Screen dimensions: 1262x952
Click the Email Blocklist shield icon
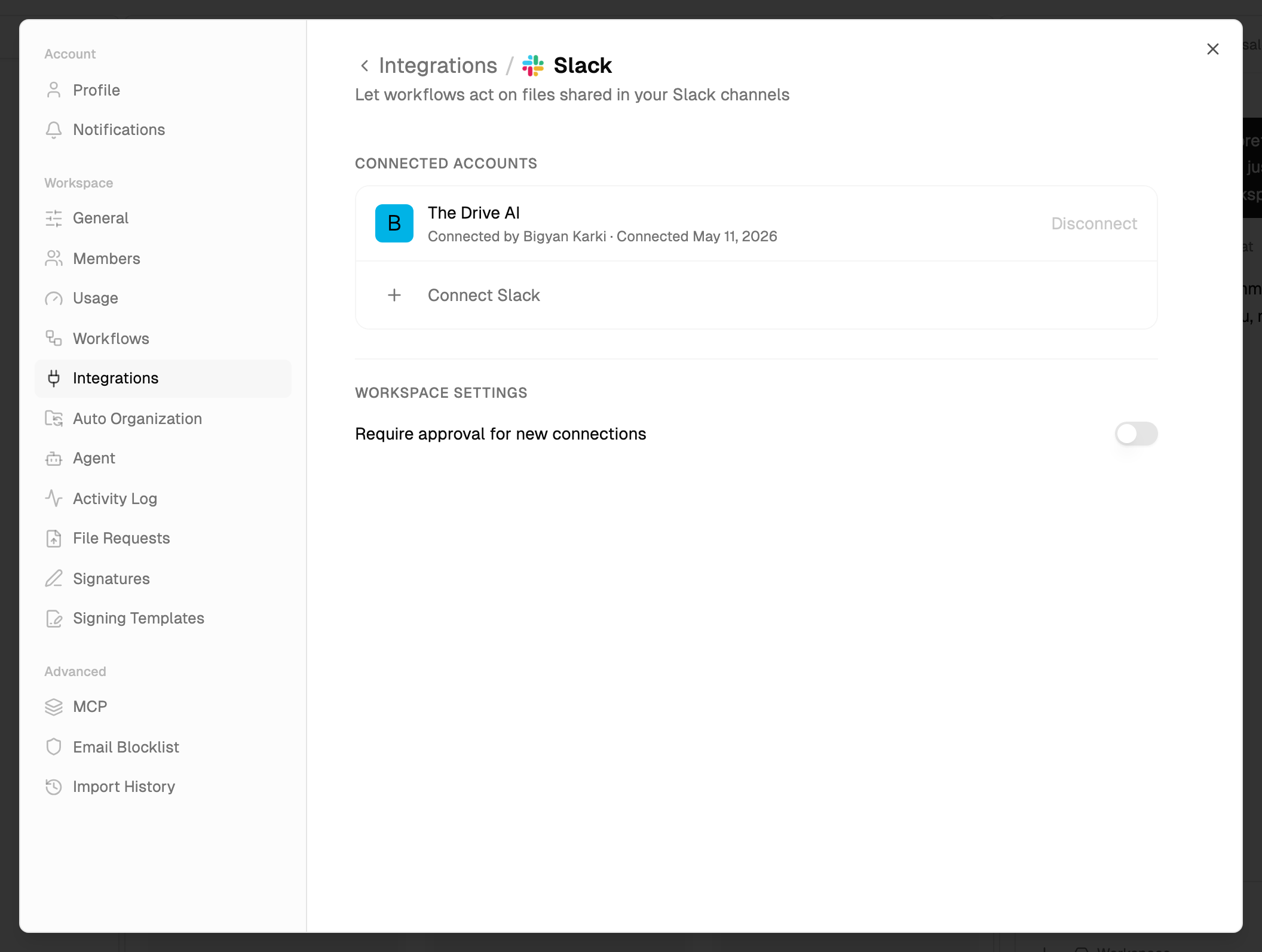[x=54, y=747]
